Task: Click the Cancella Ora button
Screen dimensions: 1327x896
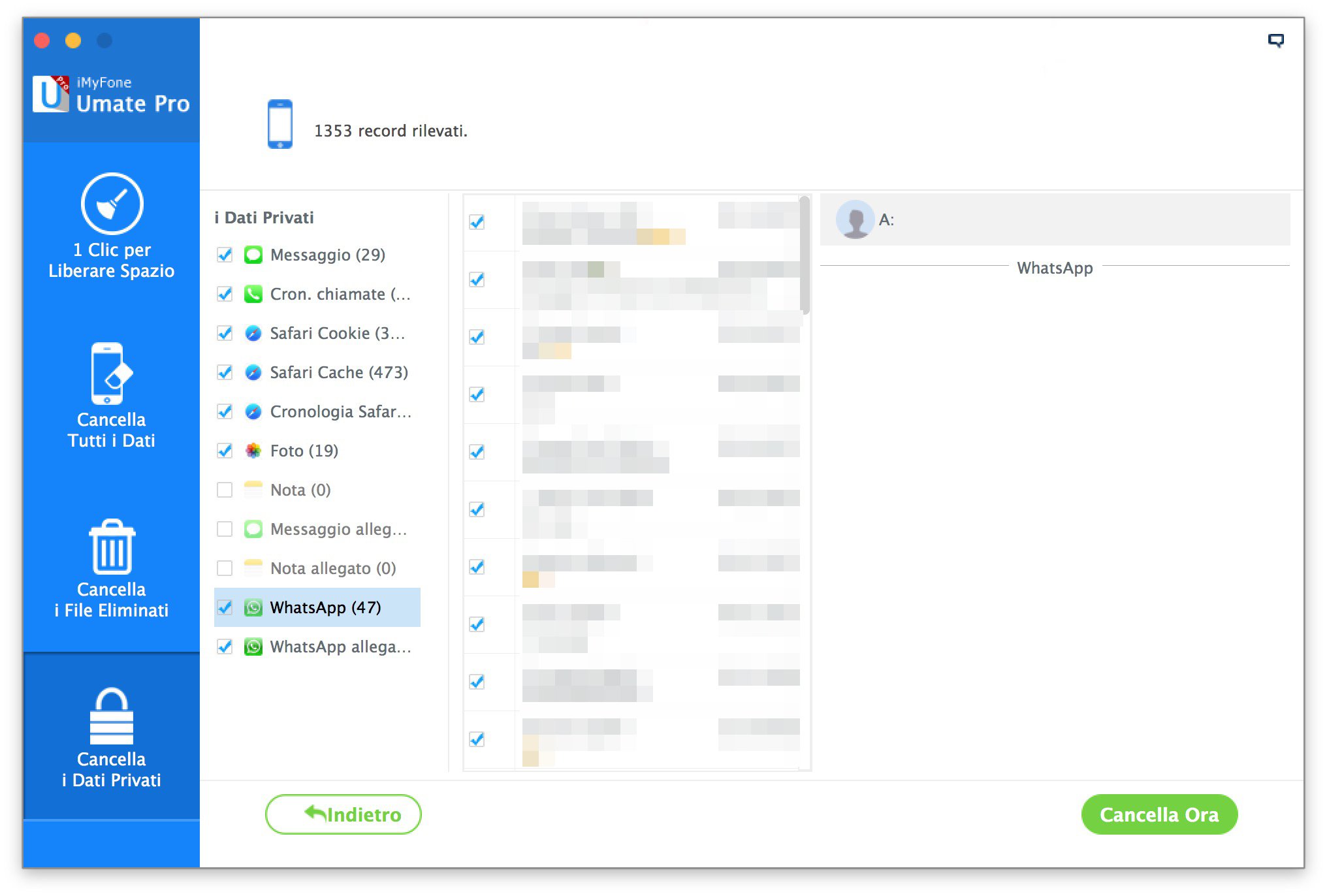Action: (1159, 814)
